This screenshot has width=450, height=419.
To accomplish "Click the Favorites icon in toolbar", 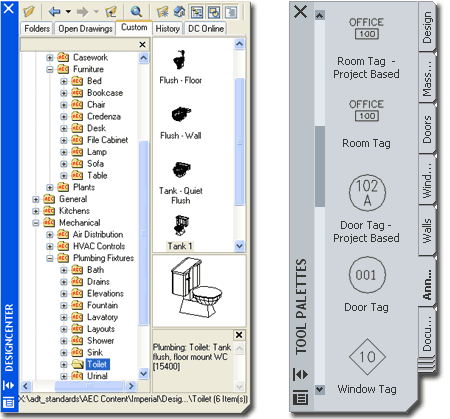I will [x=163, y=12].
